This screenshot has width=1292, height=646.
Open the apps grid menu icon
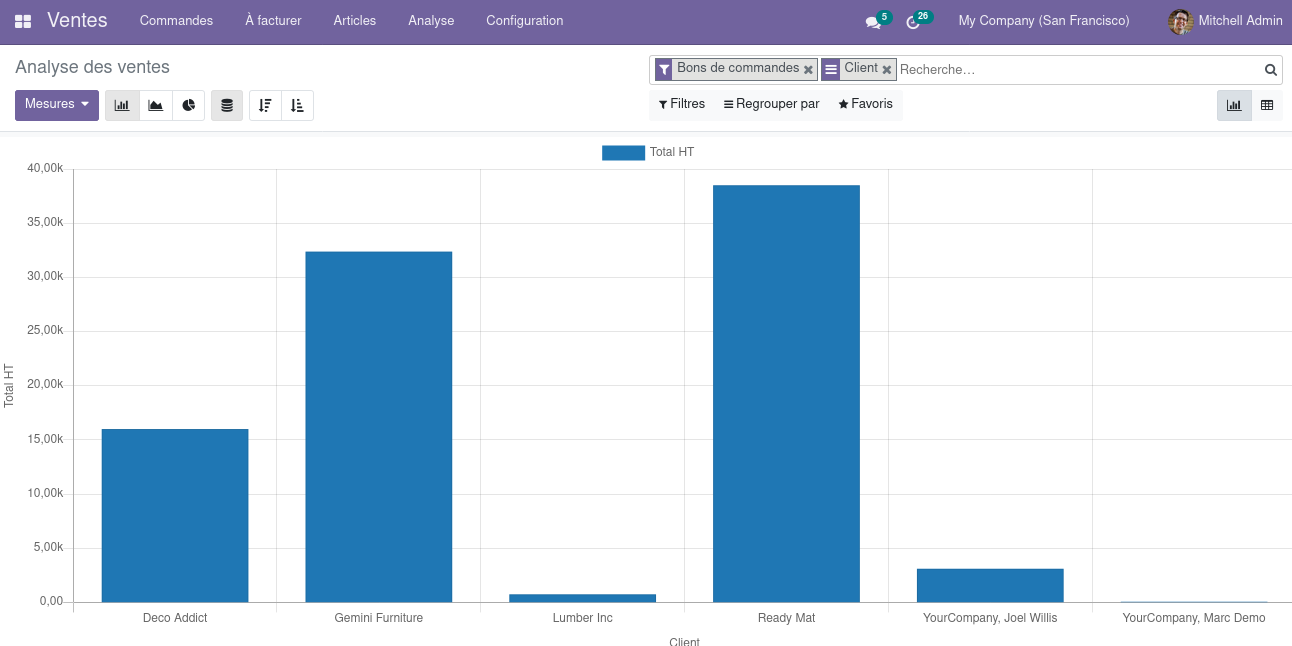click(x=23, y=21)
